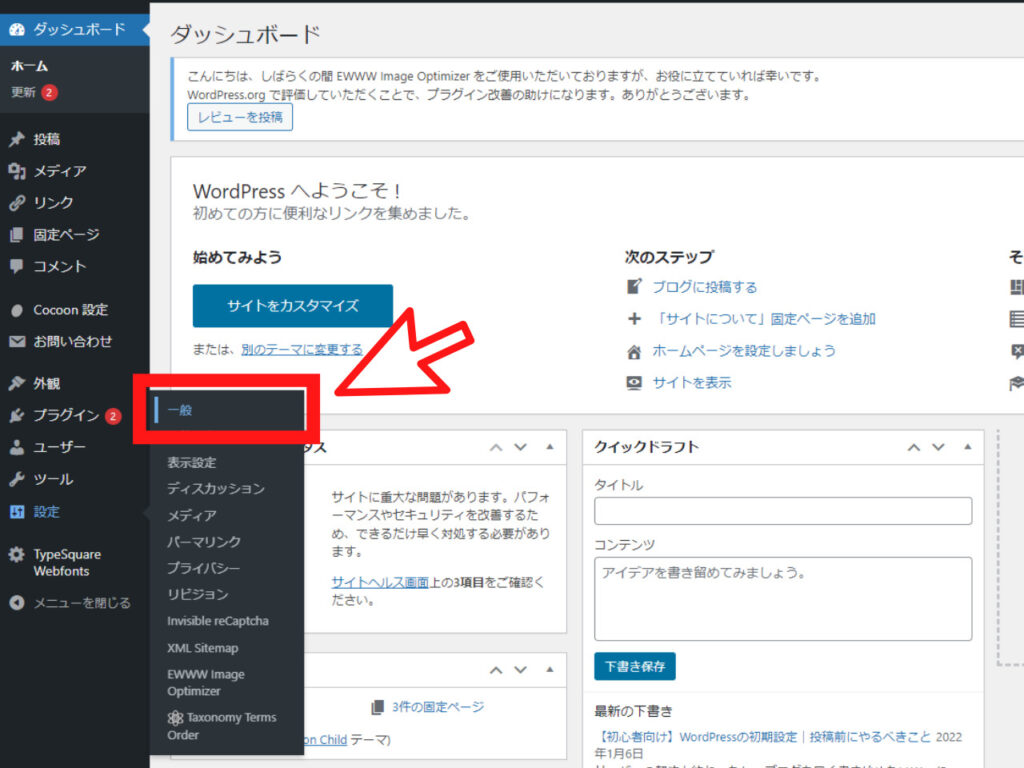Screen dimensions: 1024x768
Task: Follow the ホームページを設定しましょう link
Action: click(744, 351)
